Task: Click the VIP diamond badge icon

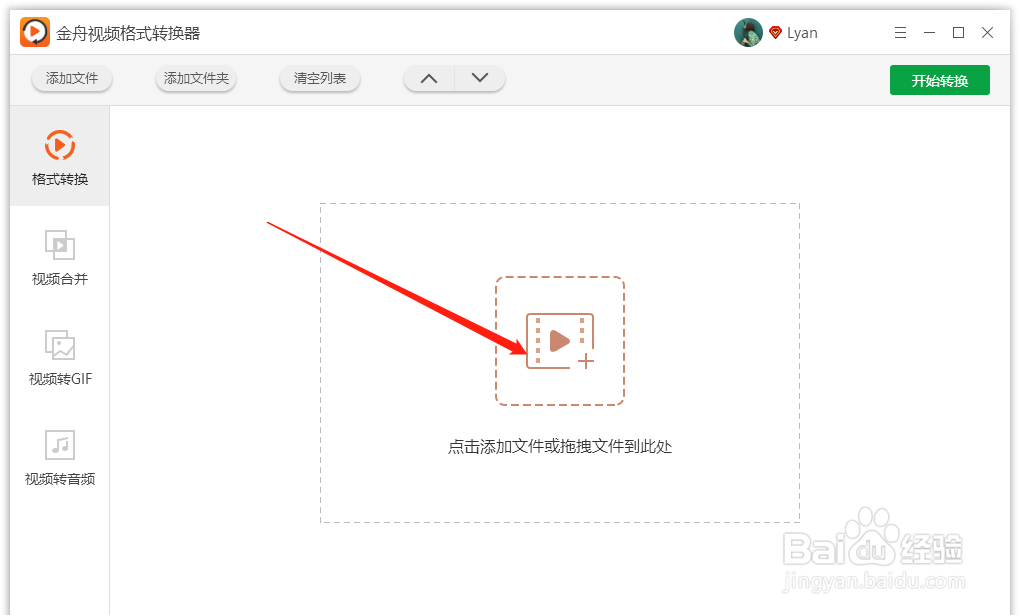Action: point(775,33)
